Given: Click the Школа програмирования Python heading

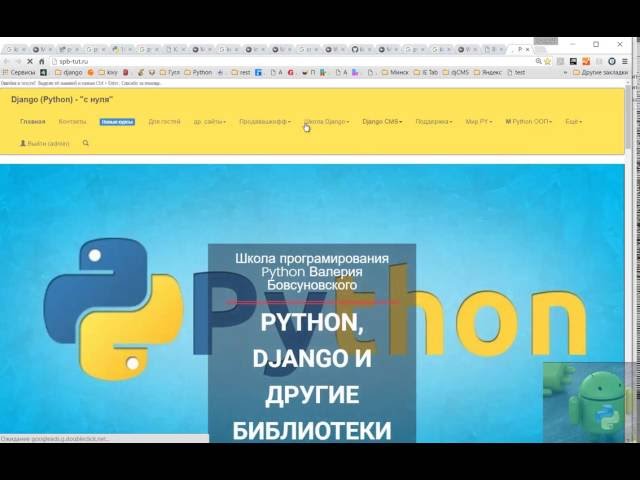Looking at the screenshot, I should click(312, 271).
